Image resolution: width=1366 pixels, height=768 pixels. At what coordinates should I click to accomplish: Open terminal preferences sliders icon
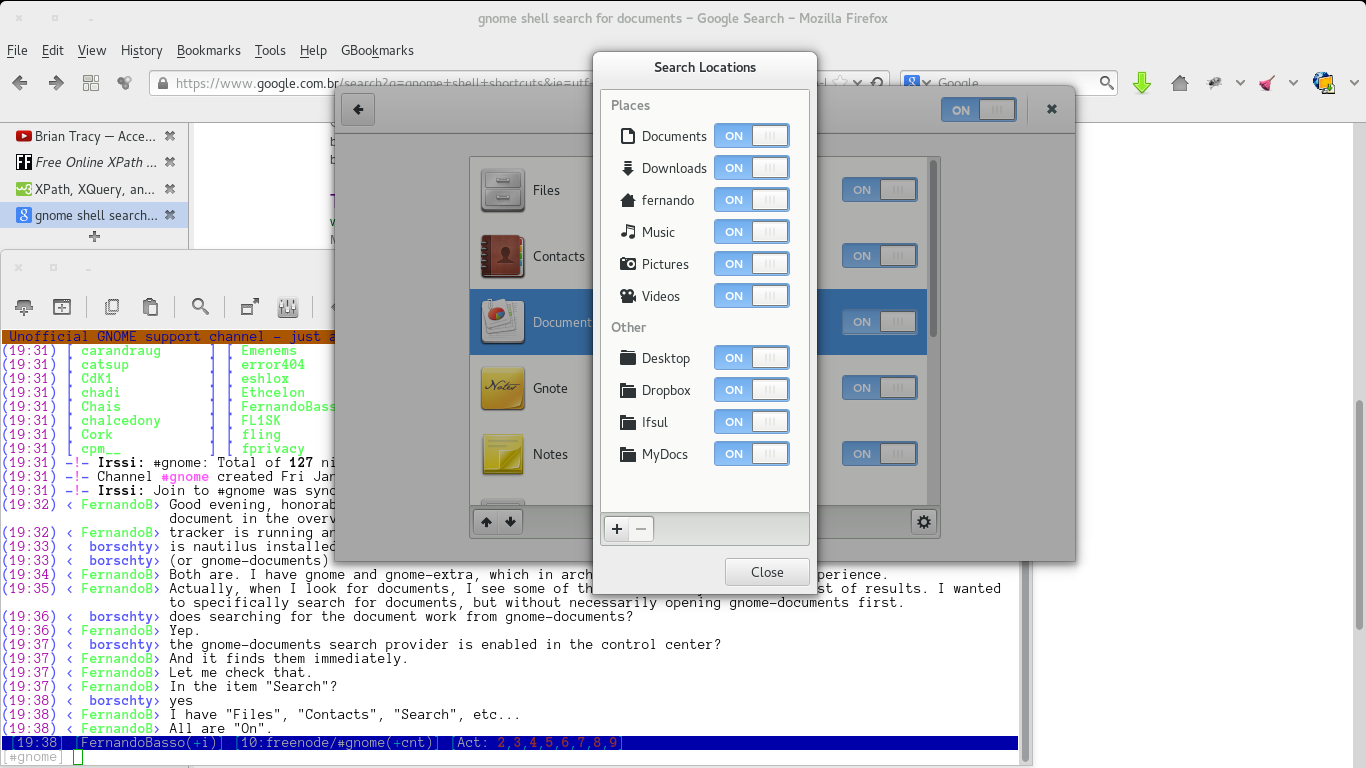[288, 307]
